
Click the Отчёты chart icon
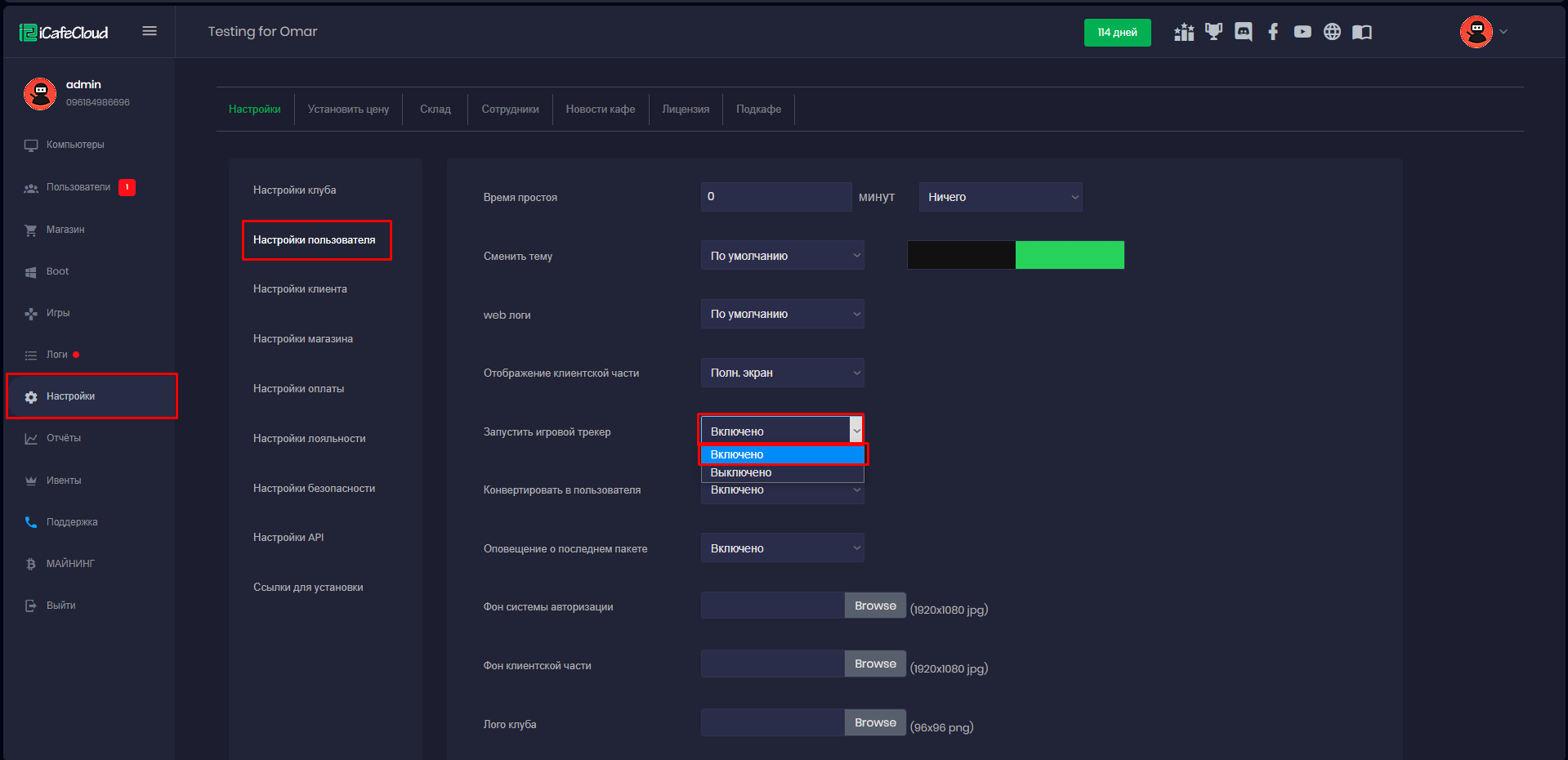[31, 438]
